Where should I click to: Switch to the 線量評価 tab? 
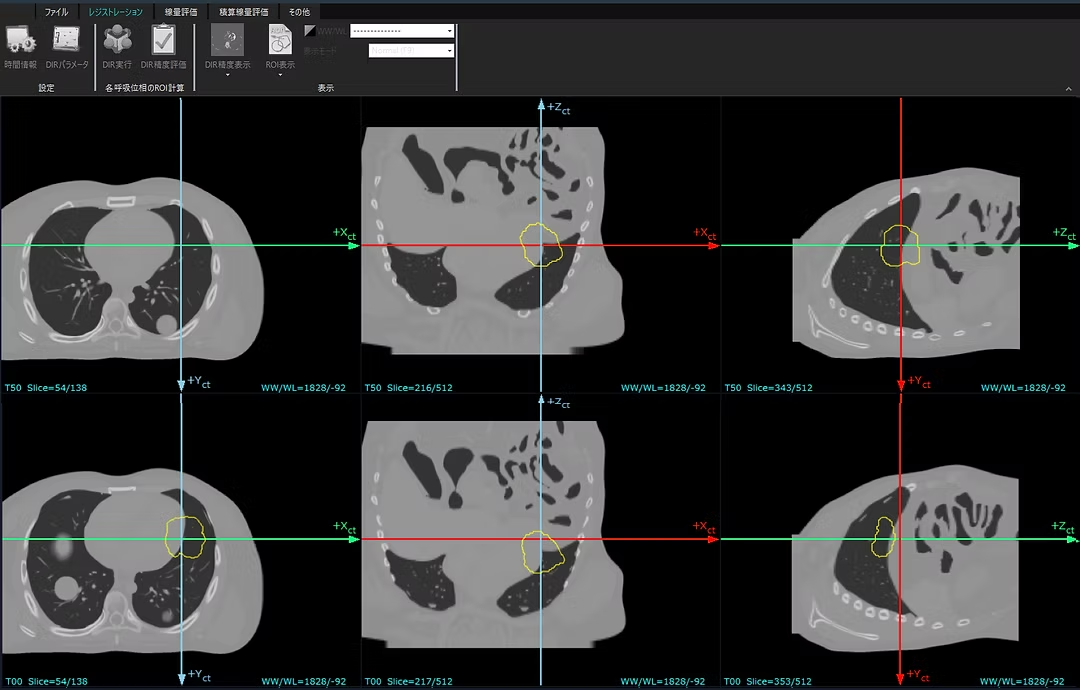180,12
